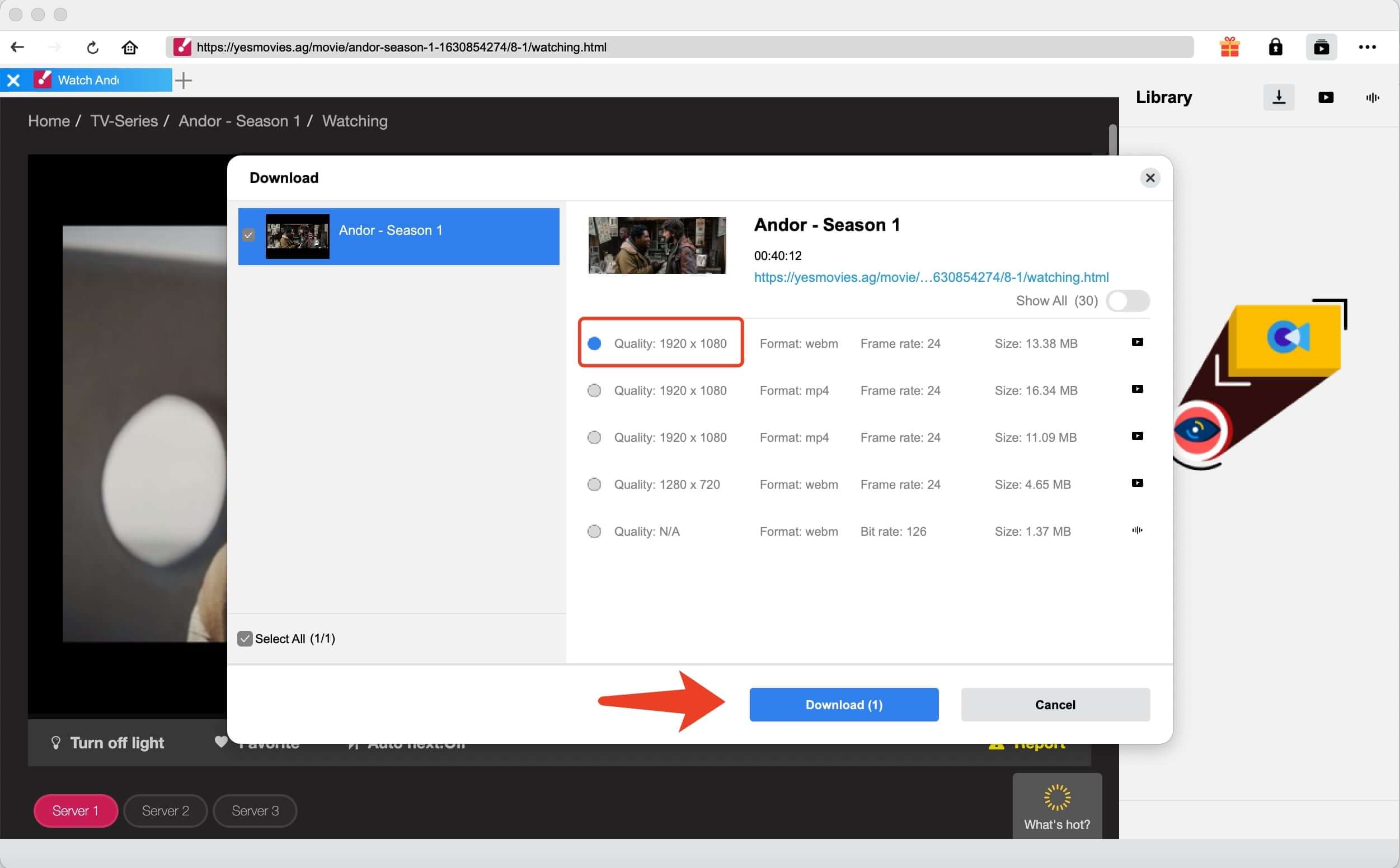Image resolution: width=1400 pixels, height=868 pixels.
Task: Switch to Server 2
Action: [166, 810]
